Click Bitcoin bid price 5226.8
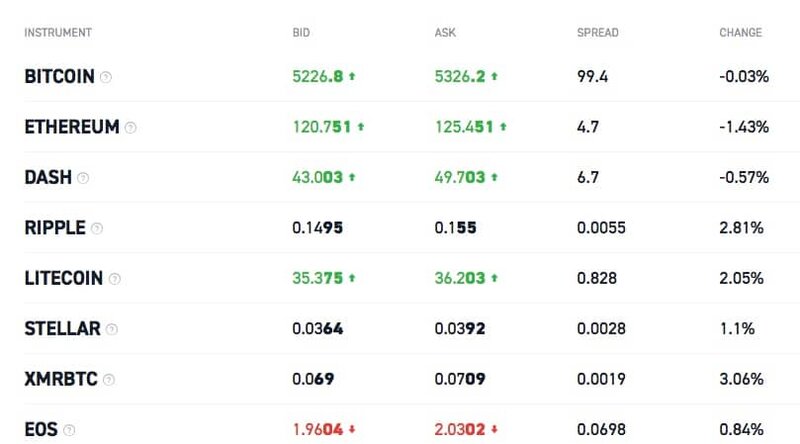The image size is (800, 444). [318, 77]
